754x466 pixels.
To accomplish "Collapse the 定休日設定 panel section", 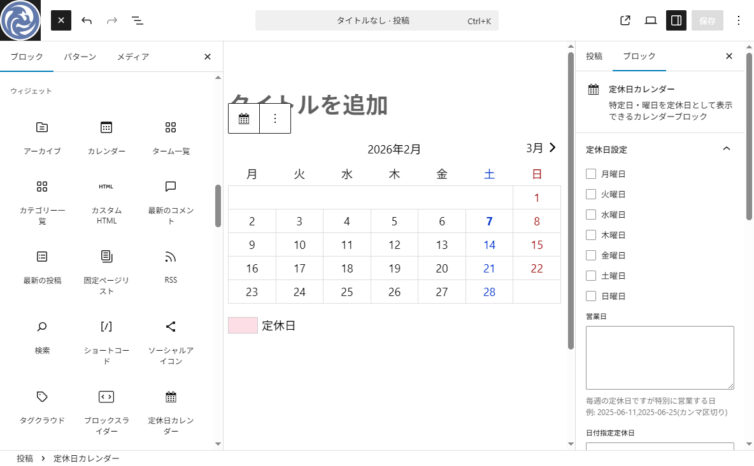I will pos(726,149).
